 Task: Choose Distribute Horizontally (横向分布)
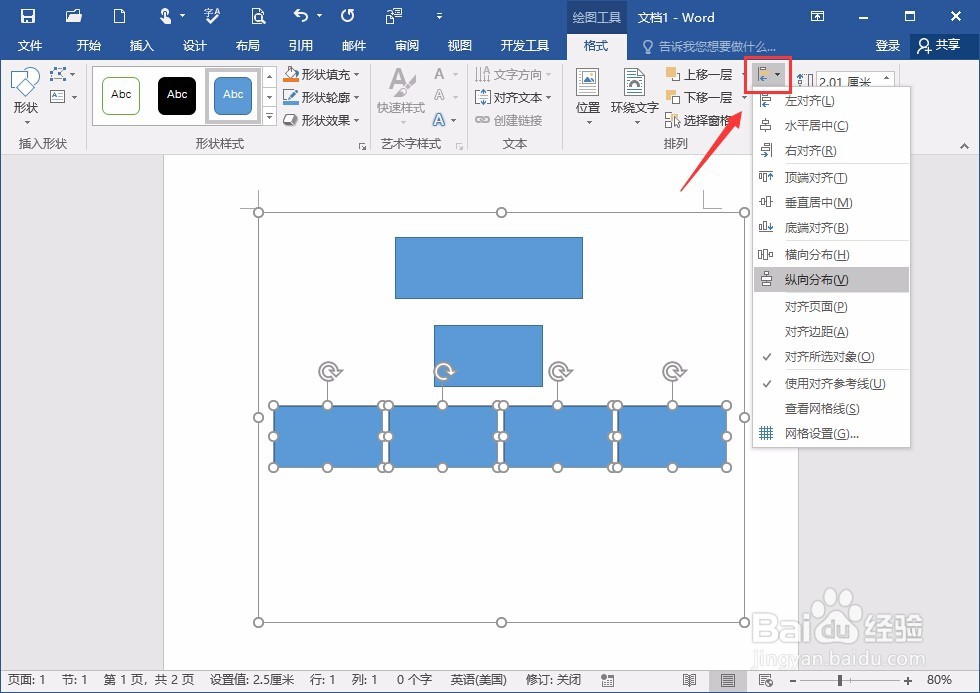tap(831, 254)
